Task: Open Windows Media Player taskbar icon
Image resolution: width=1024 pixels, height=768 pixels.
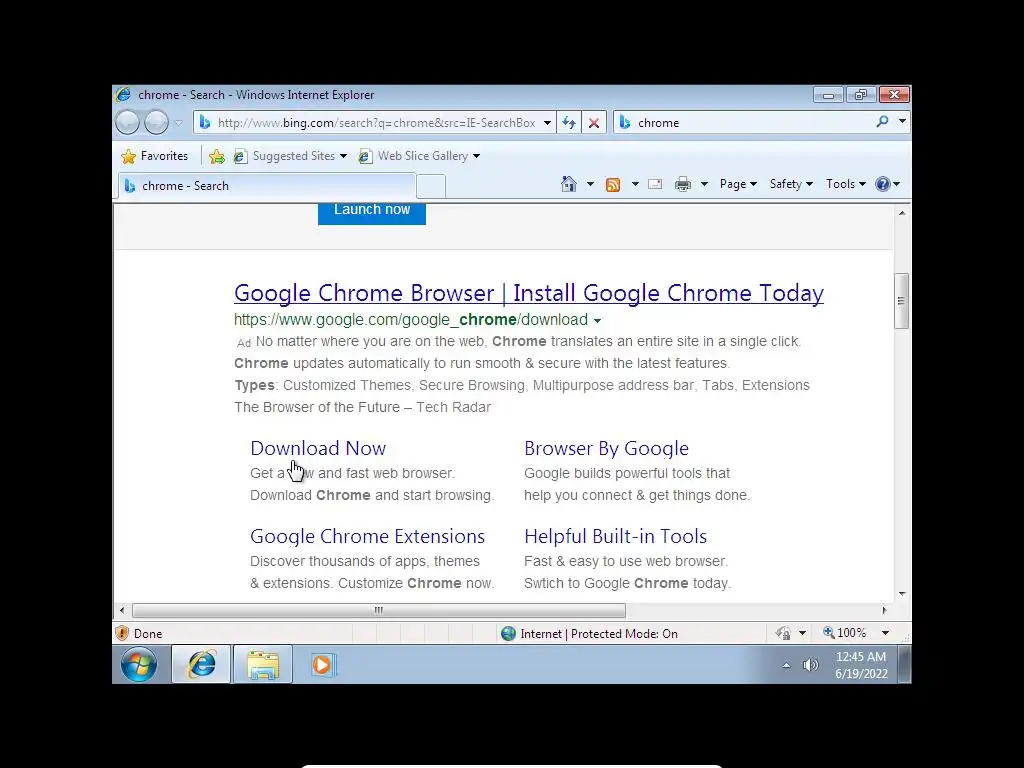Action: point(323,665)
